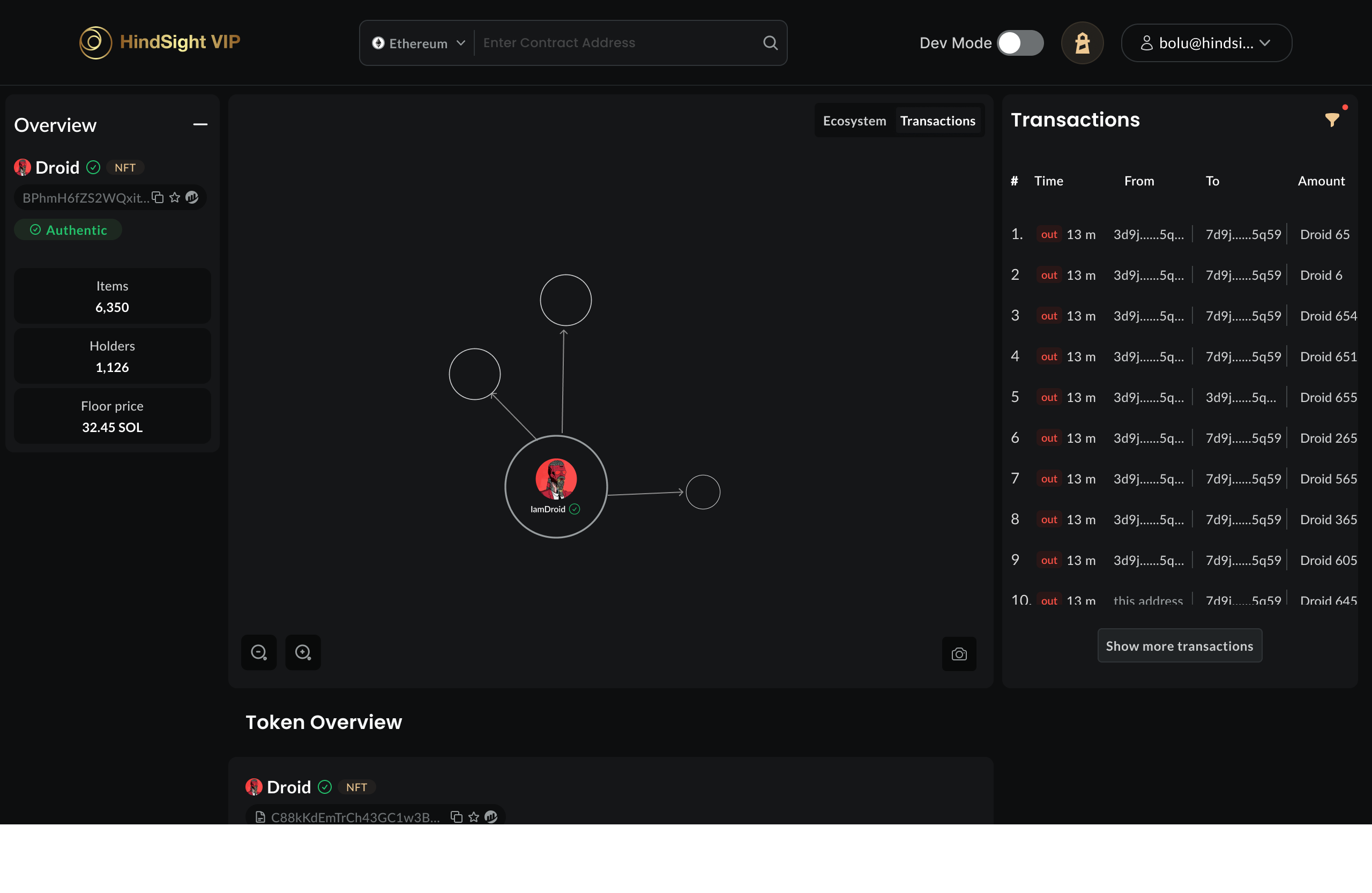
Task: Collapse the Overview panel
Action: [x=200, y=124]
